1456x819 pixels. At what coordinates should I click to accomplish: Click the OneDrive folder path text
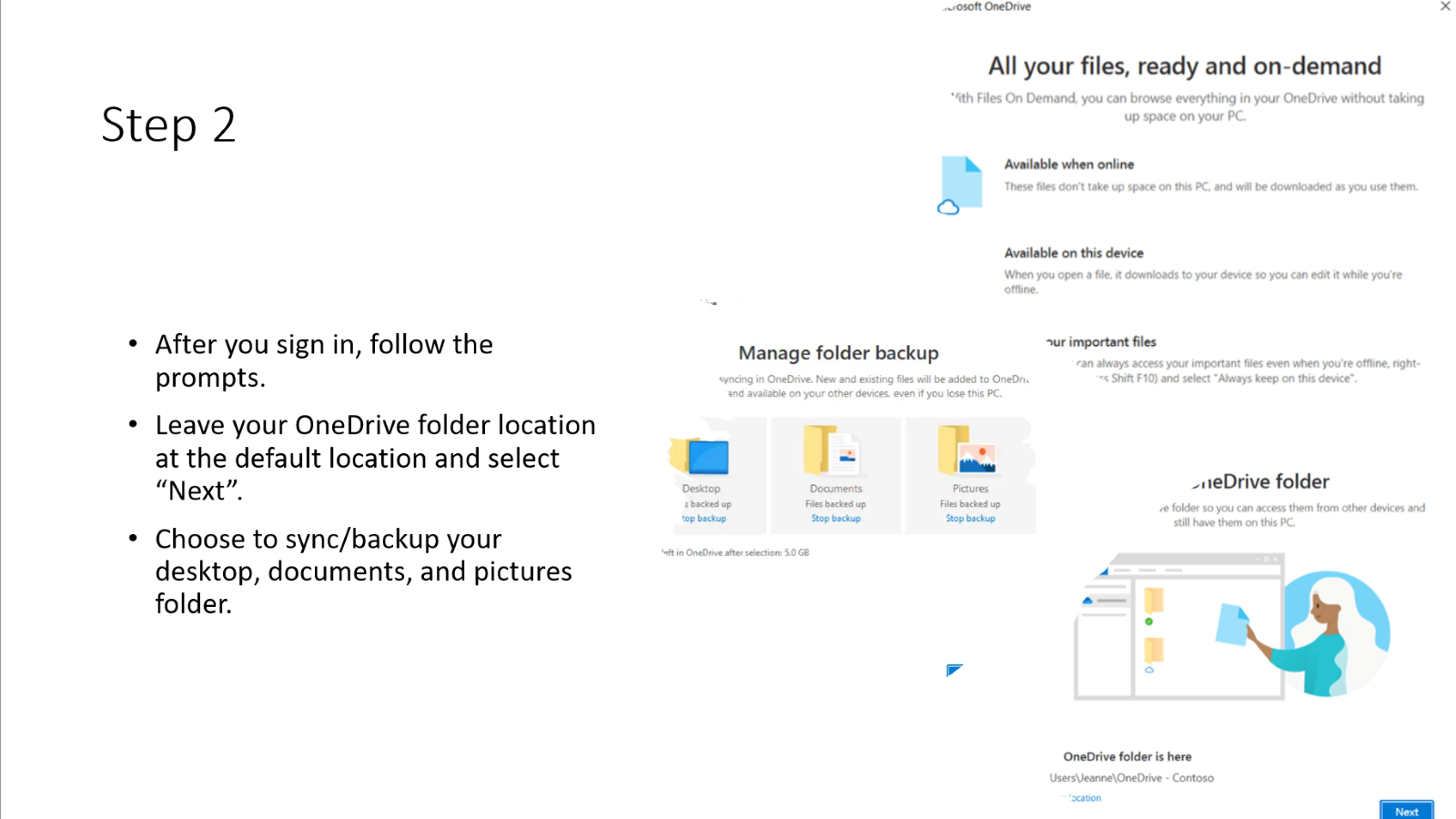[1131, 778]
